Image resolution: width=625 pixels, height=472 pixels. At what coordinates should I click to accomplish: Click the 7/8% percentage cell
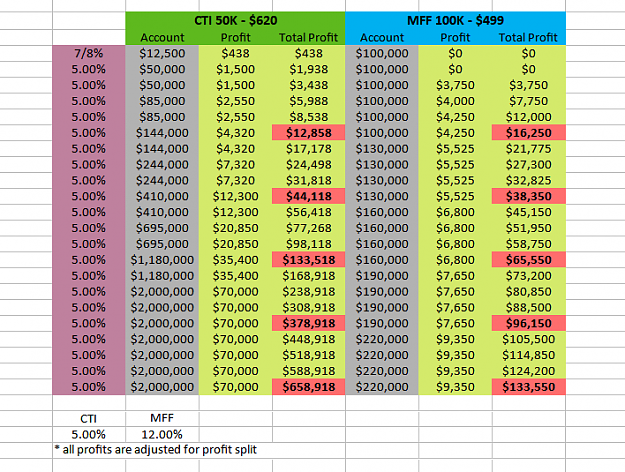[88, 53]
